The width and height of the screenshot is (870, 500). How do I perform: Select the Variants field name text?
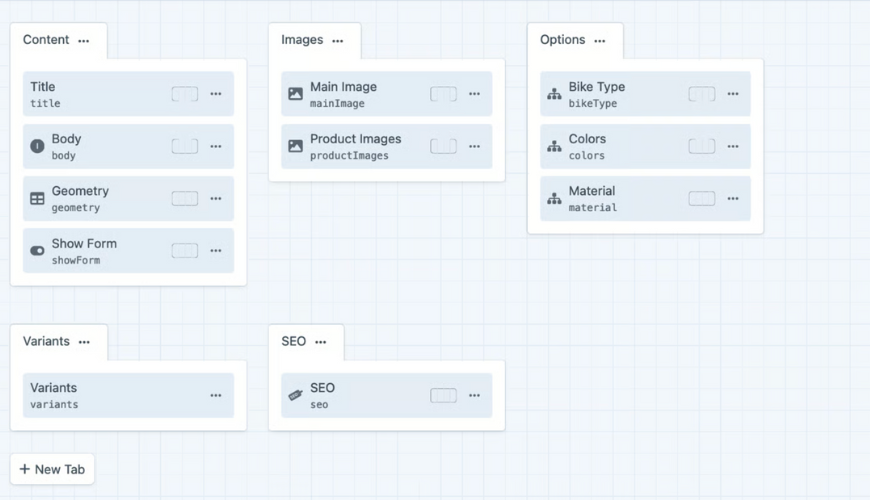(53, 387)
